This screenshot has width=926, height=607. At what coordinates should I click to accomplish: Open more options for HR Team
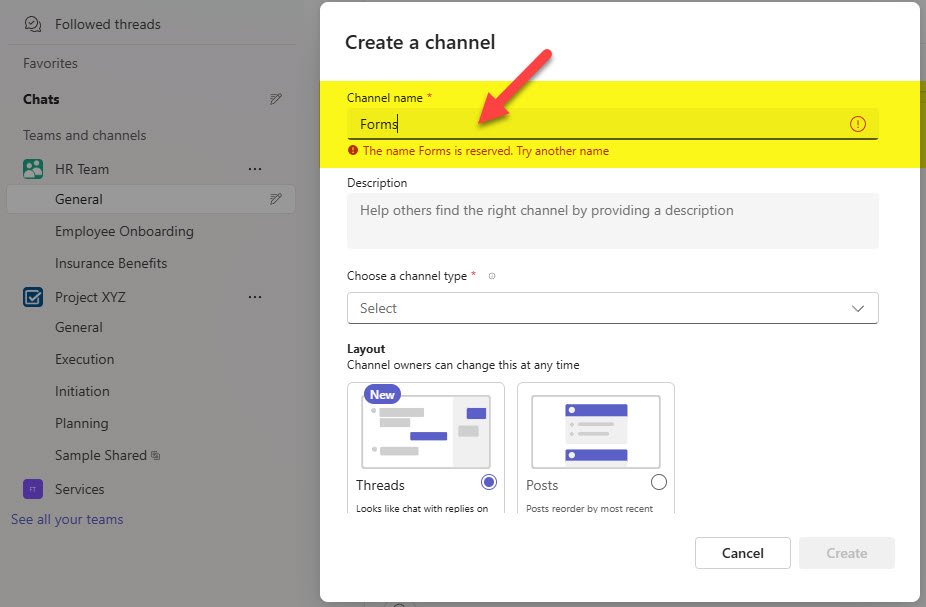(x=255, y=169)
